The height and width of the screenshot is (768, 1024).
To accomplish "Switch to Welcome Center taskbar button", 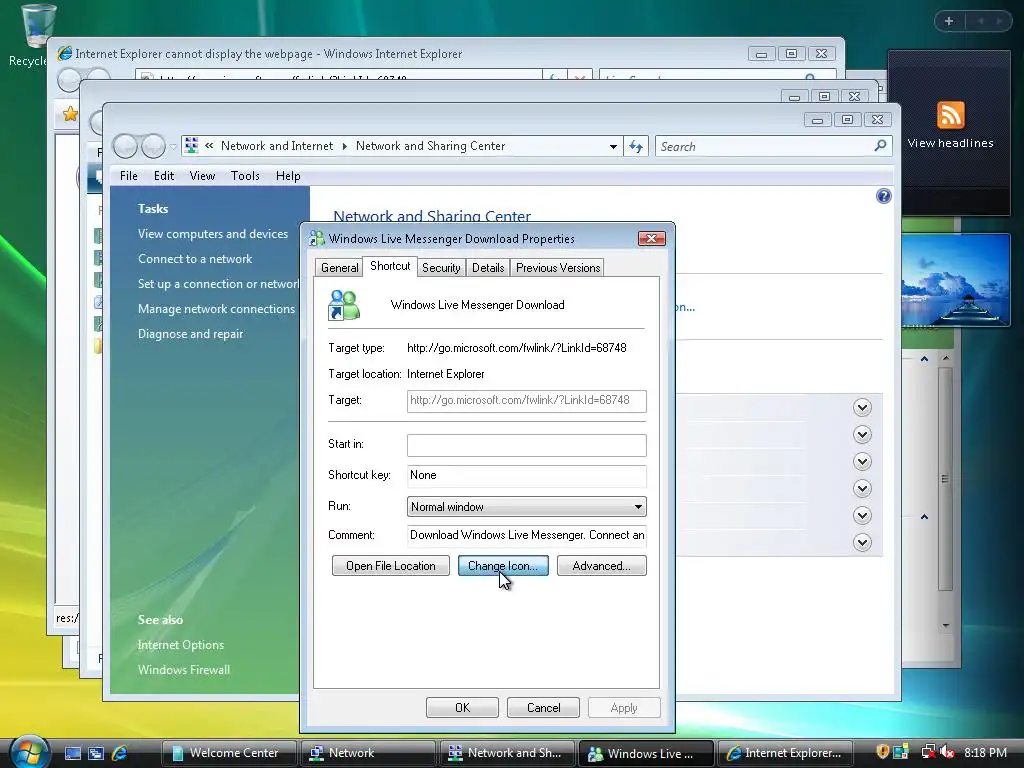I will coord(229,753).
